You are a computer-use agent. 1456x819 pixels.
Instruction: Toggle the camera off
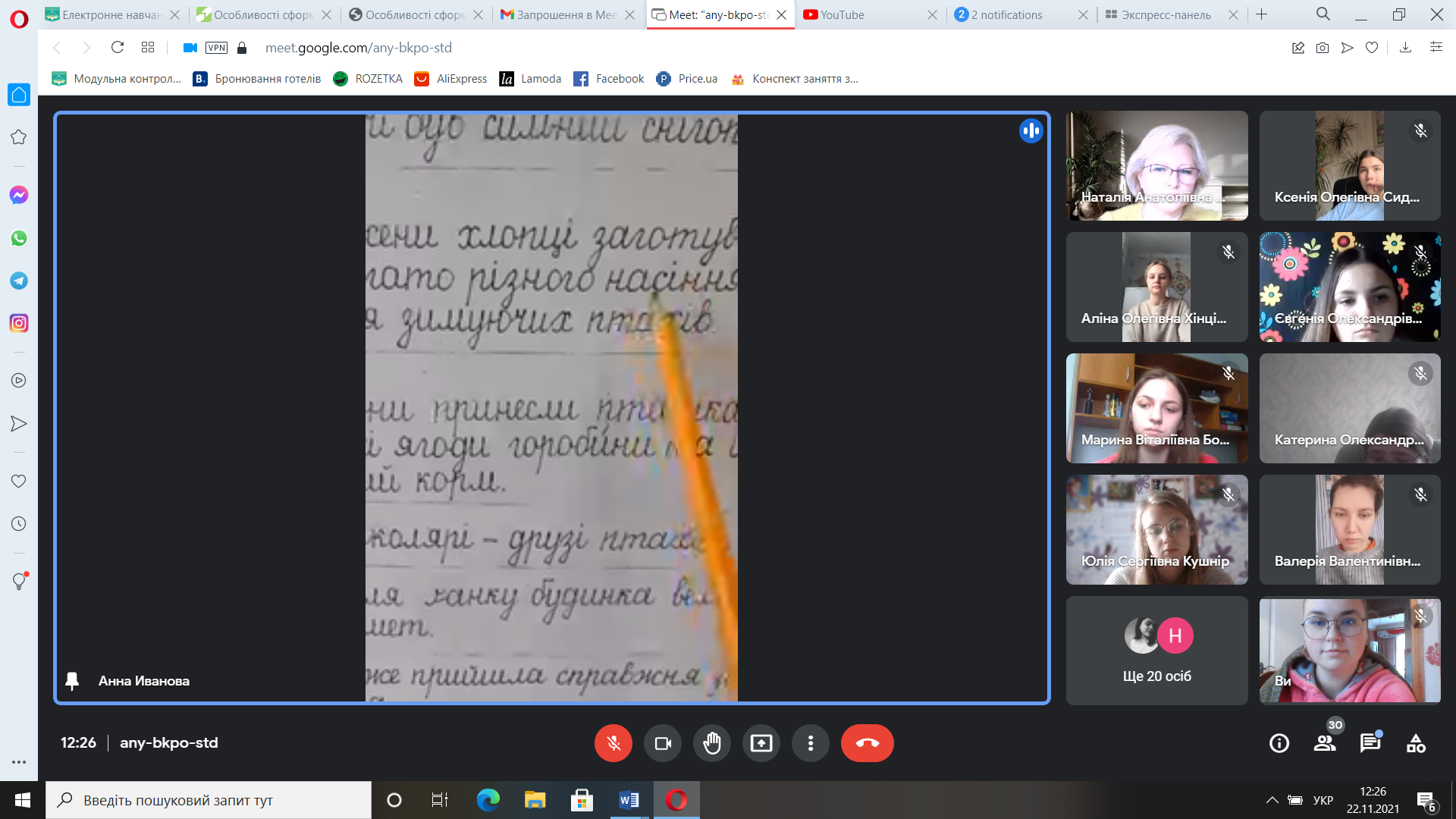click(x=663, y=743)
